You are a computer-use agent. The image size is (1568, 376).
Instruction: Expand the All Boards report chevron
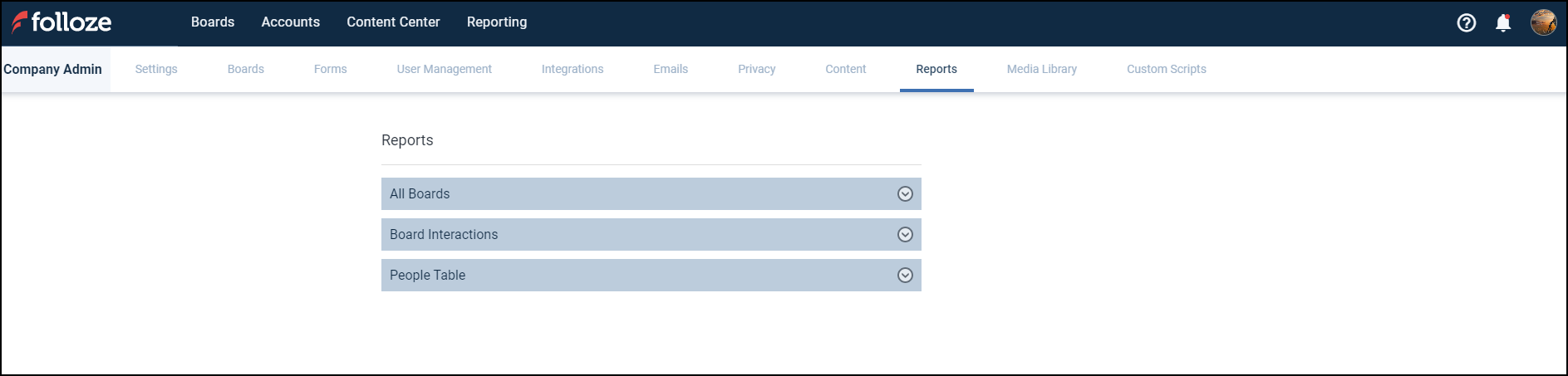coord(905,194)
